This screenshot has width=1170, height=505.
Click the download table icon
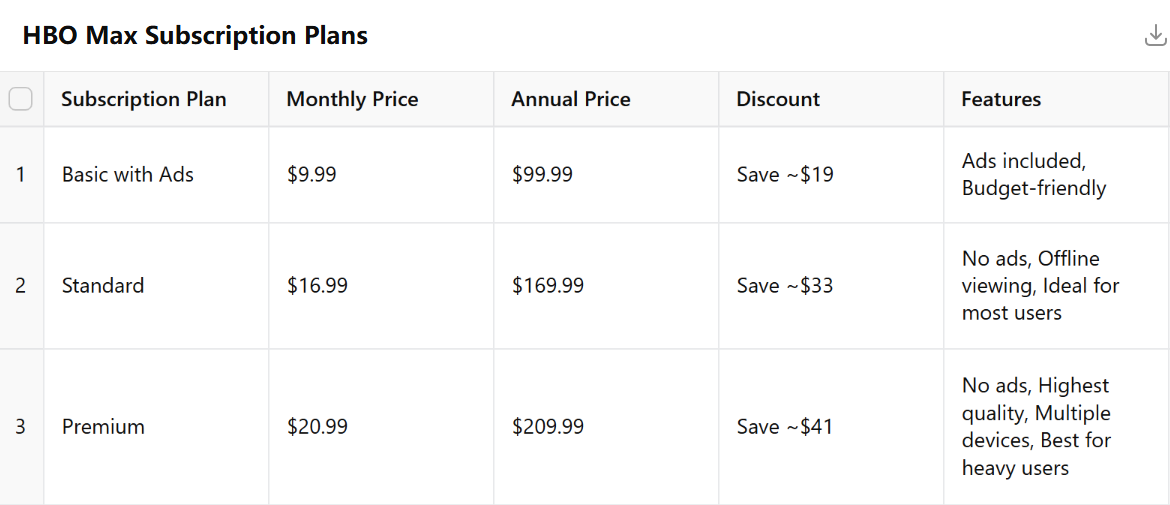point(1155,36)
